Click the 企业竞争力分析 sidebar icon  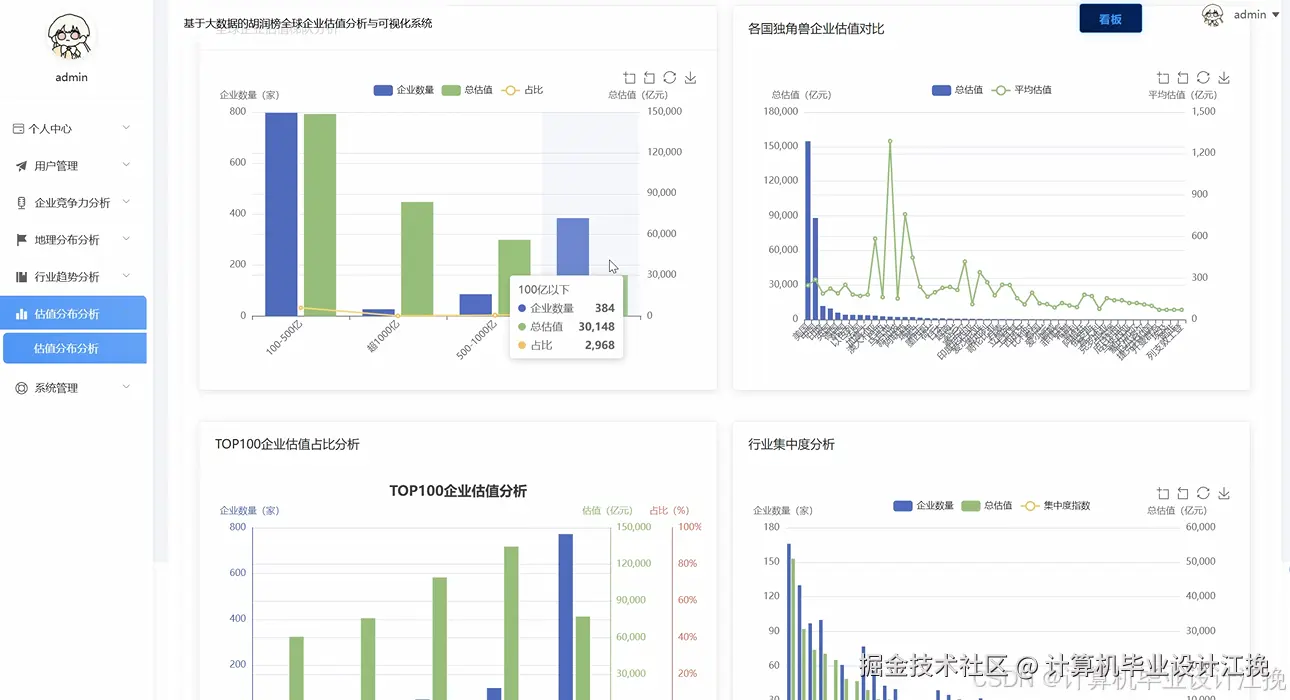(21, 203)
